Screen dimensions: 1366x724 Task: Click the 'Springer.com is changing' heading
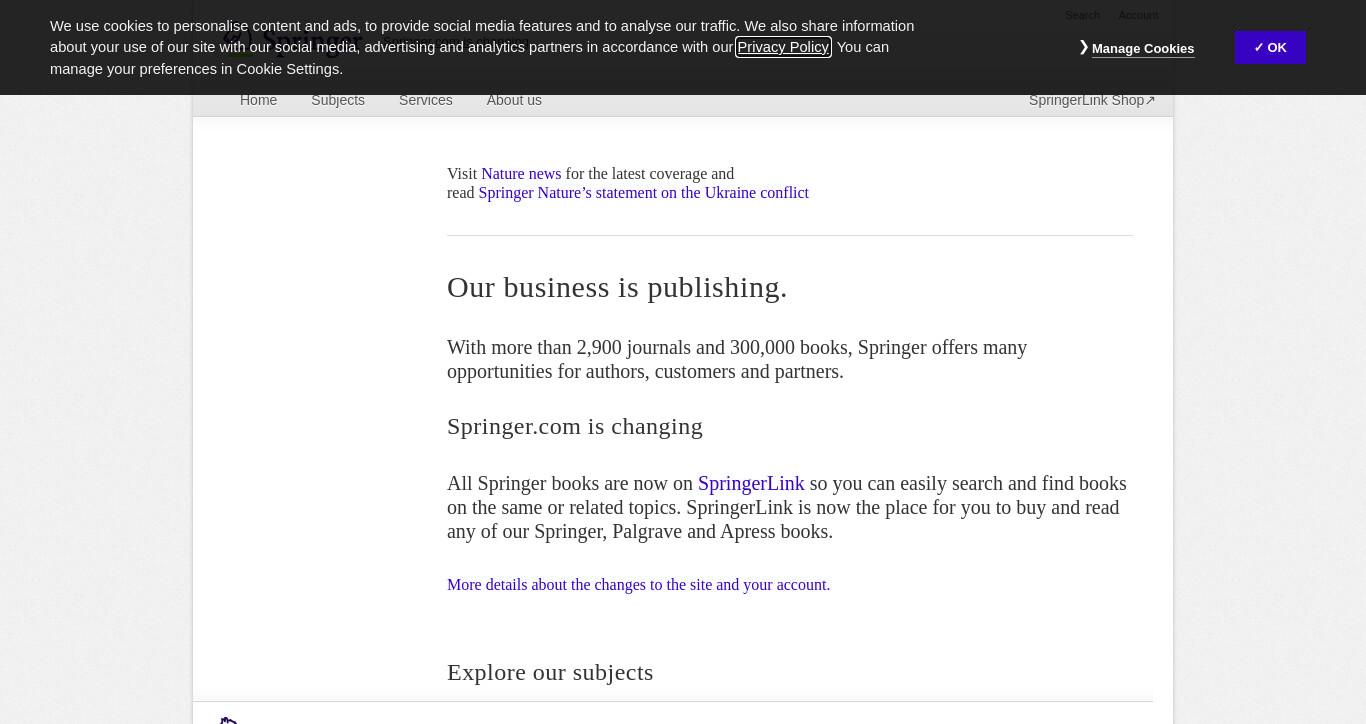pos(575,426)
